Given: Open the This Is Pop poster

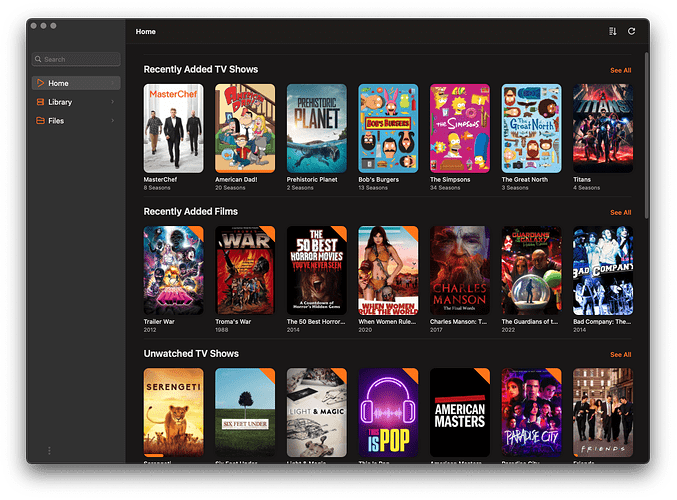Looking at the screenshot, I should (x=388, y=412).
